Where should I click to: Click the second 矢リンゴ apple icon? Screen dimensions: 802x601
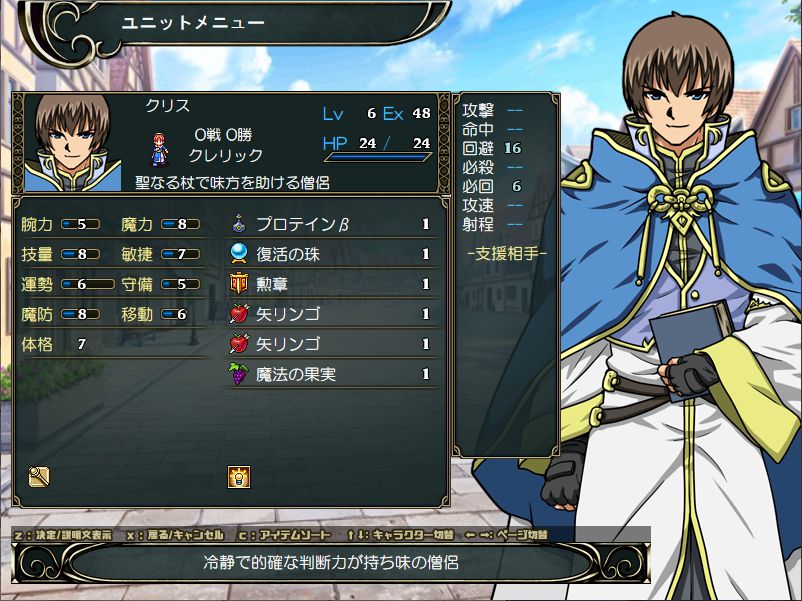point(239,344)
